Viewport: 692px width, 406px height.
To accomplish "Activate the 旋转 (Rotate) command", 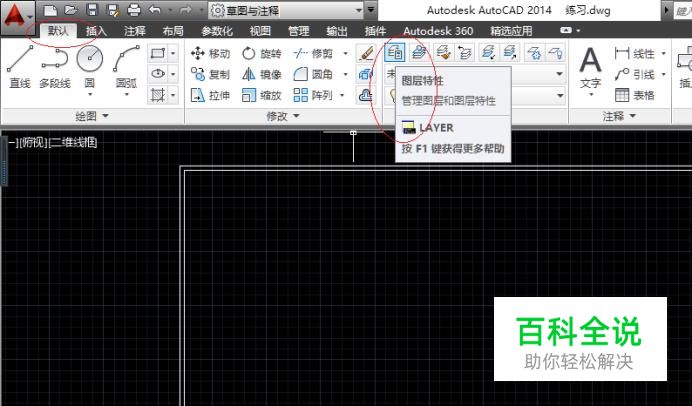I will pos(262,53).
